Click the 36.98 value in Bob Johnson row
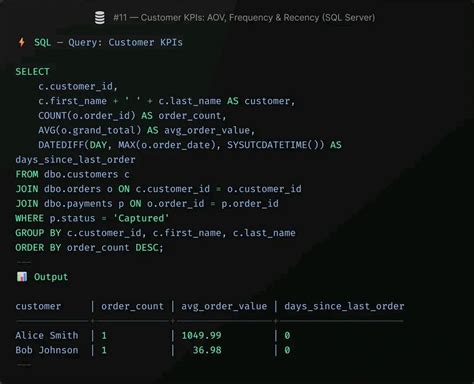The height and width of the screenshot is (384, 474). pyautogui.click(x=207, y=350)
